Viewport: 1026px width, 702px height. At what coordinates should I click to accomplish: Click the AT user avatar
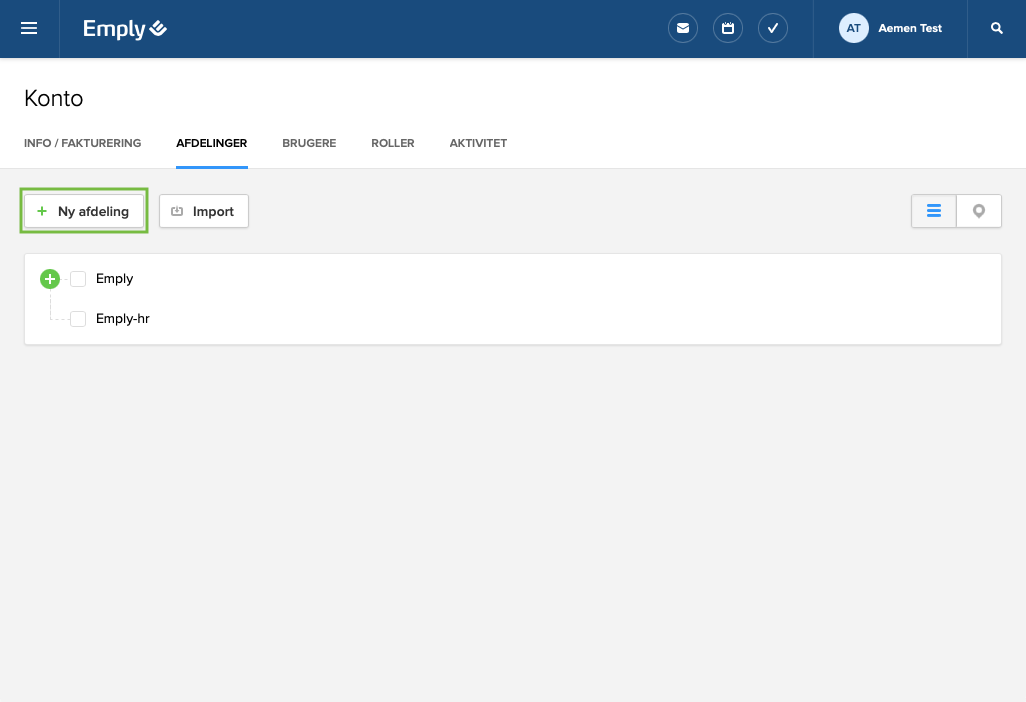coord(853,29)
